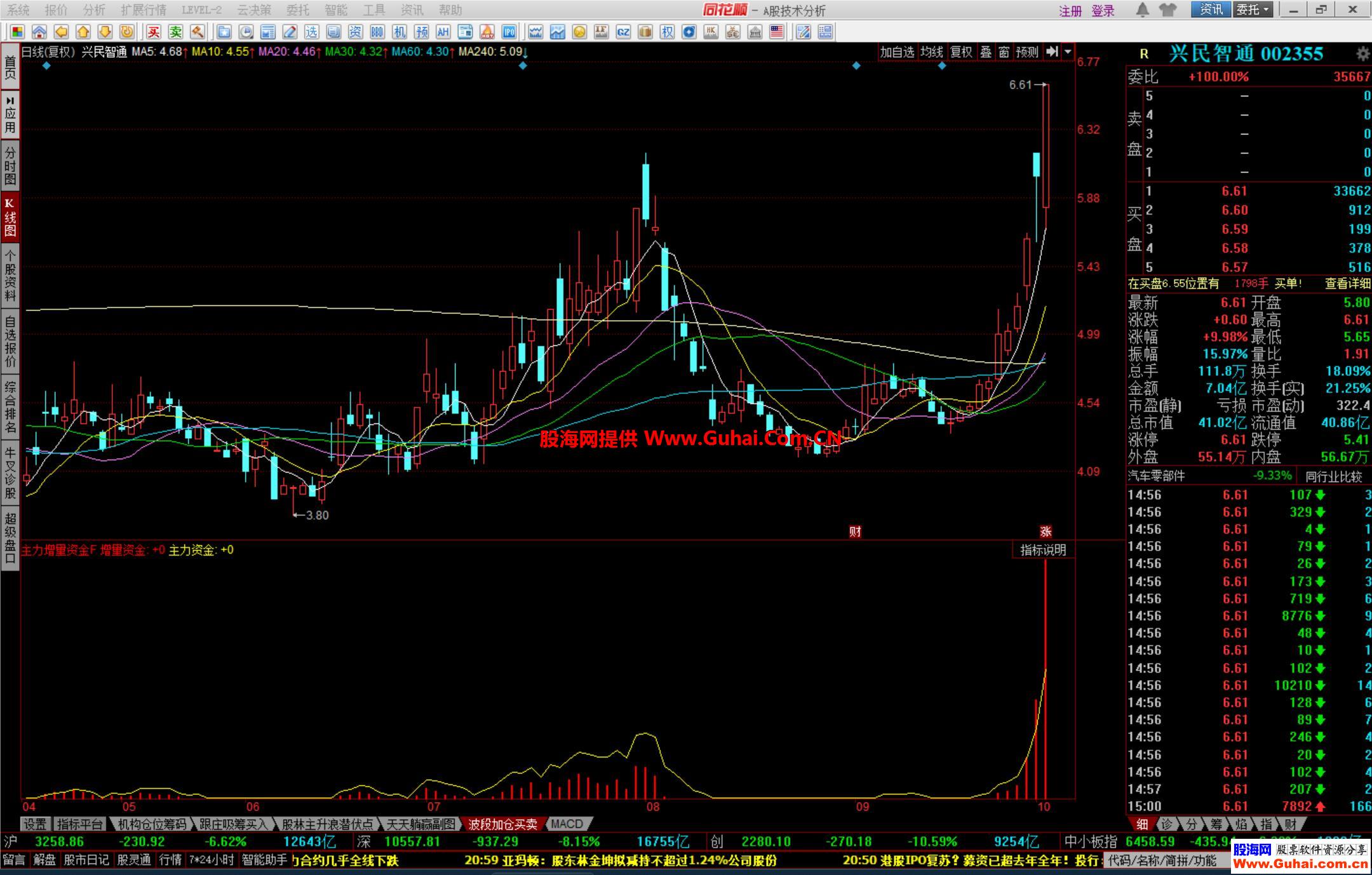
Task: Click the yellow up arrow toolbar icon
Action: (83, 32)
